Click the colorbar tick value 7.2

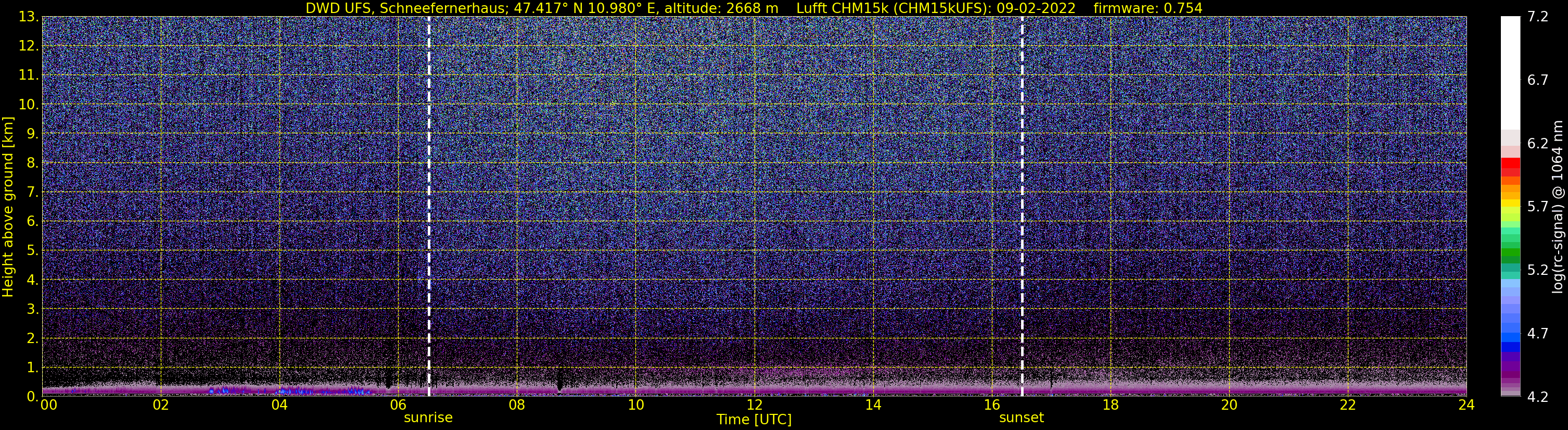[1538, 17]
